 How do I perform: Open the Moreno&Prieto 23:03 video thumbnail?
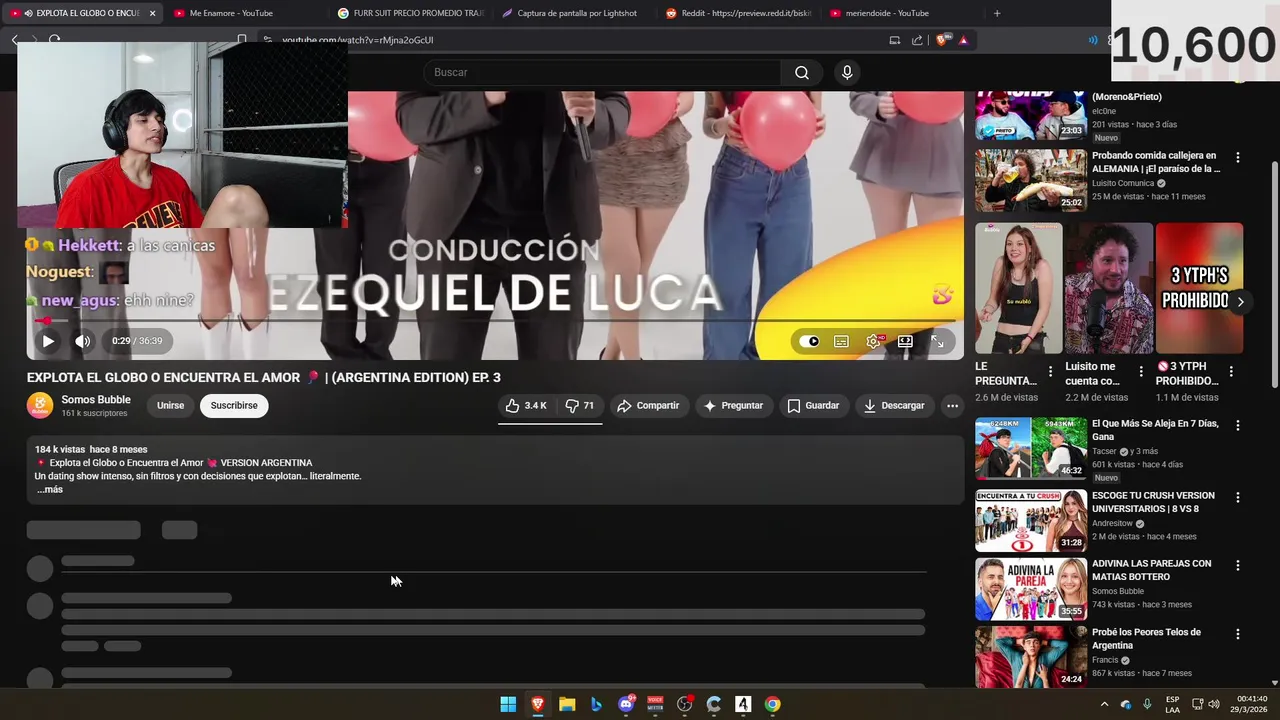tap(1031, 115)
